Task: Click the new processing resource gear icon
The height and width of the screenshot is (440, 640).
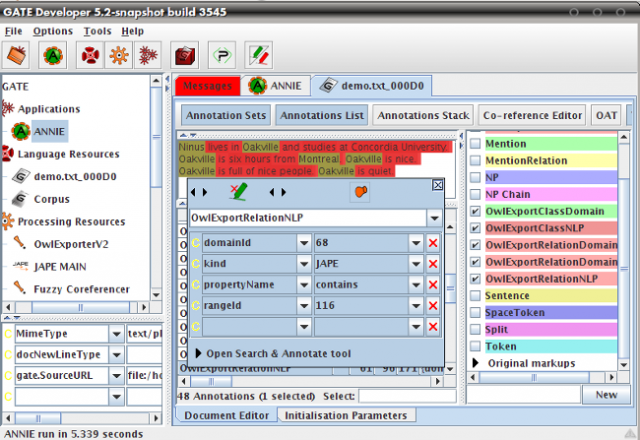Action: (x=119, y=55)
